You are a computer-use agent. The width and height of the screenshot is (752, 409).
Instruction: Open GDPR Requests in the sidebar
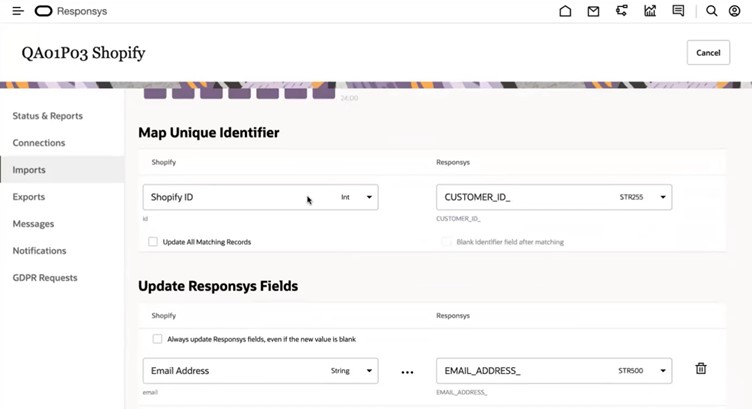pyautogui.click(x=45, y=277)
